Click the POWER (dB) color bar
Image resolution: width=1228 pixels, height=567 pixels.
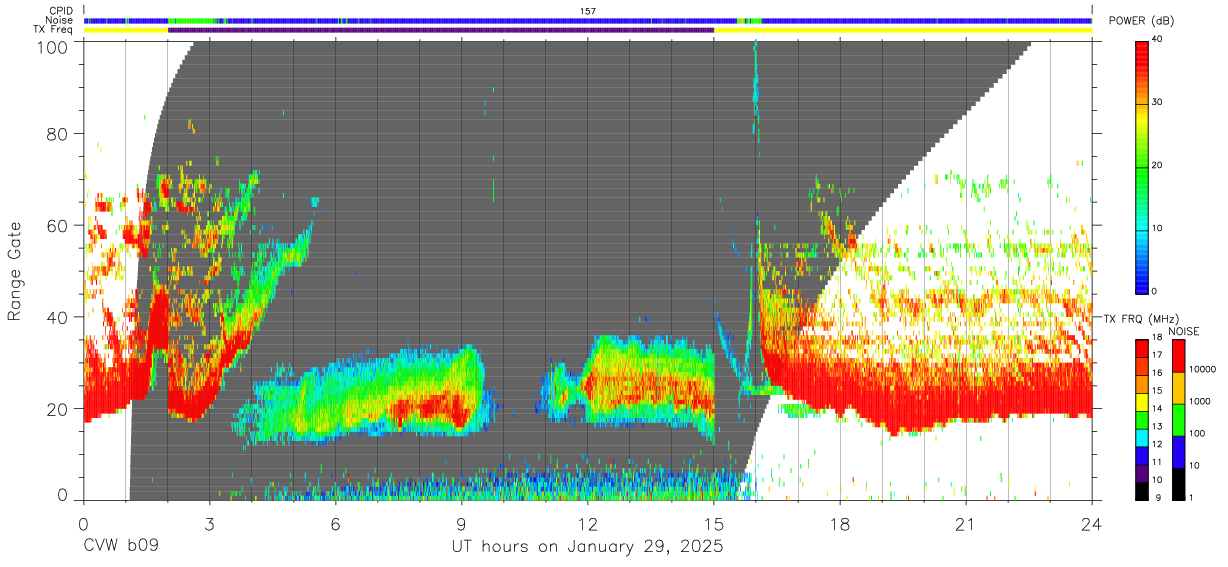[x=1143, y=166]
